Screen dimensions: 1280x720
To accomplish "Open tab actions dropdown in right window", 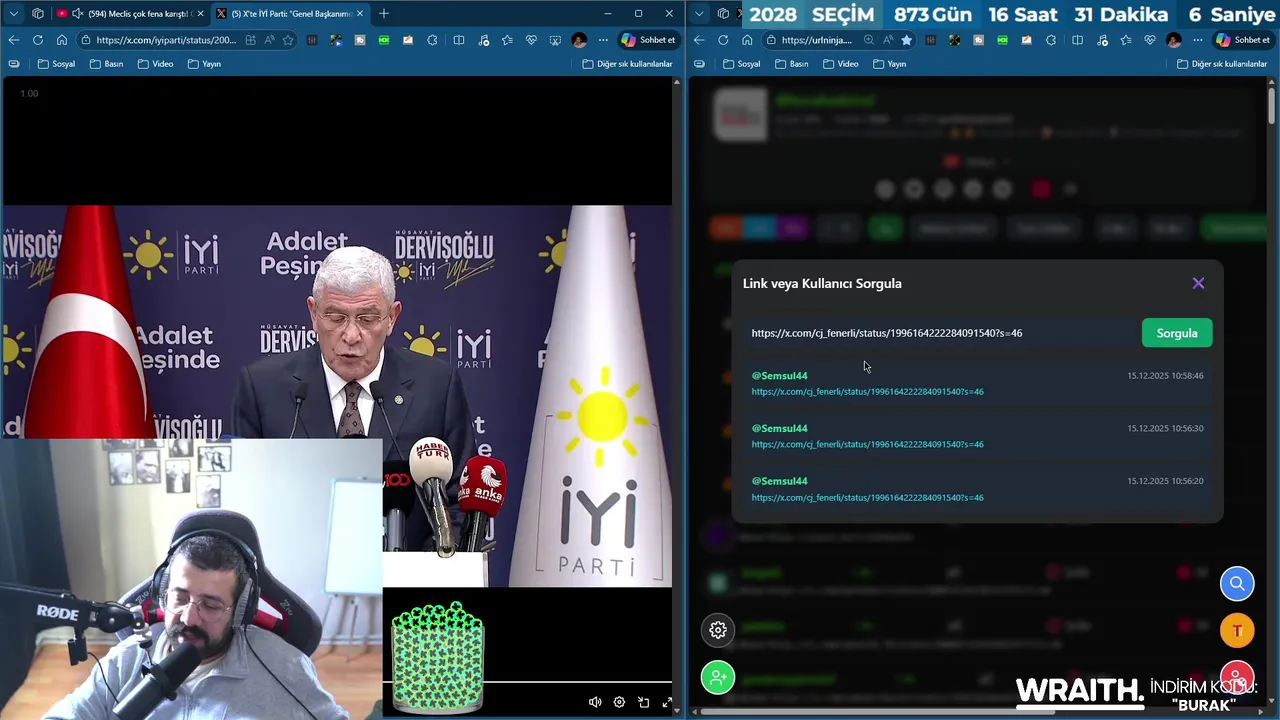I will click(699, 13).
